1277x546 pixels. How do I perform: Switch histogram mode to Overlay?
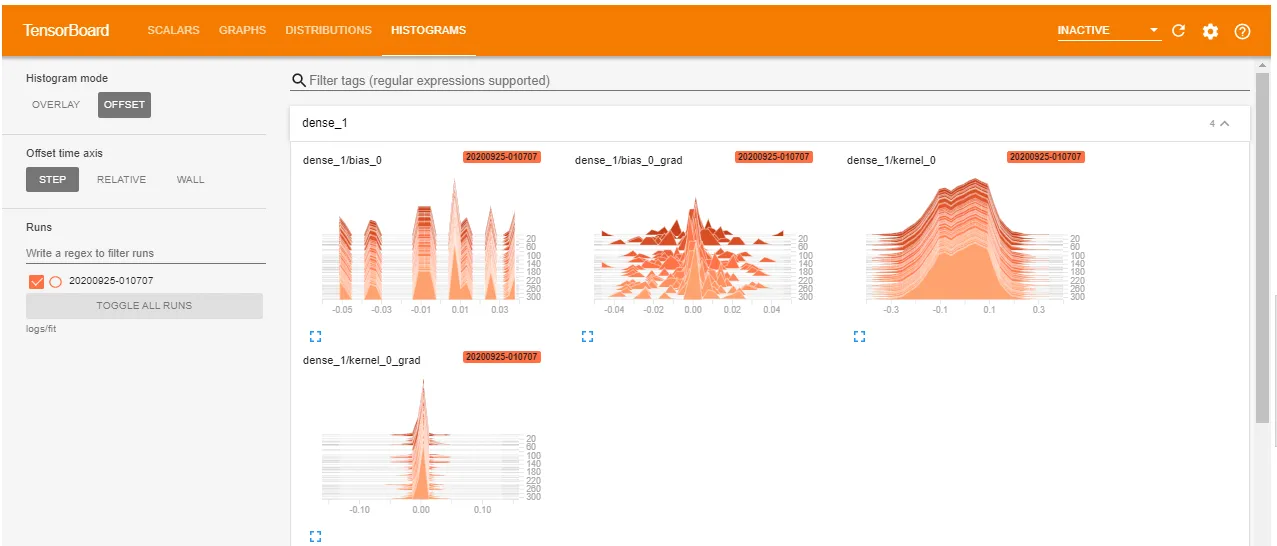(x=56, y=105)
